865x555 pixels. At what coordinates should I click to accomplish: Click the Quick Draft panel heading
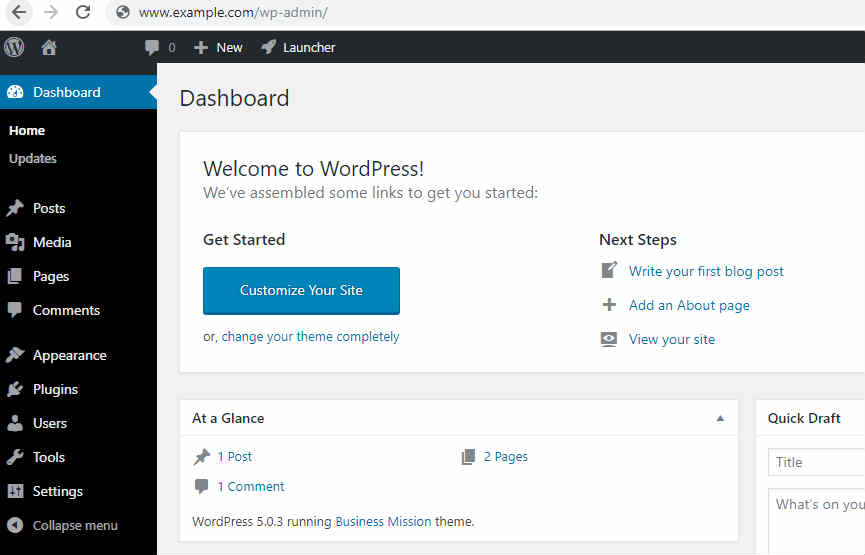click(x=804, y=418)
